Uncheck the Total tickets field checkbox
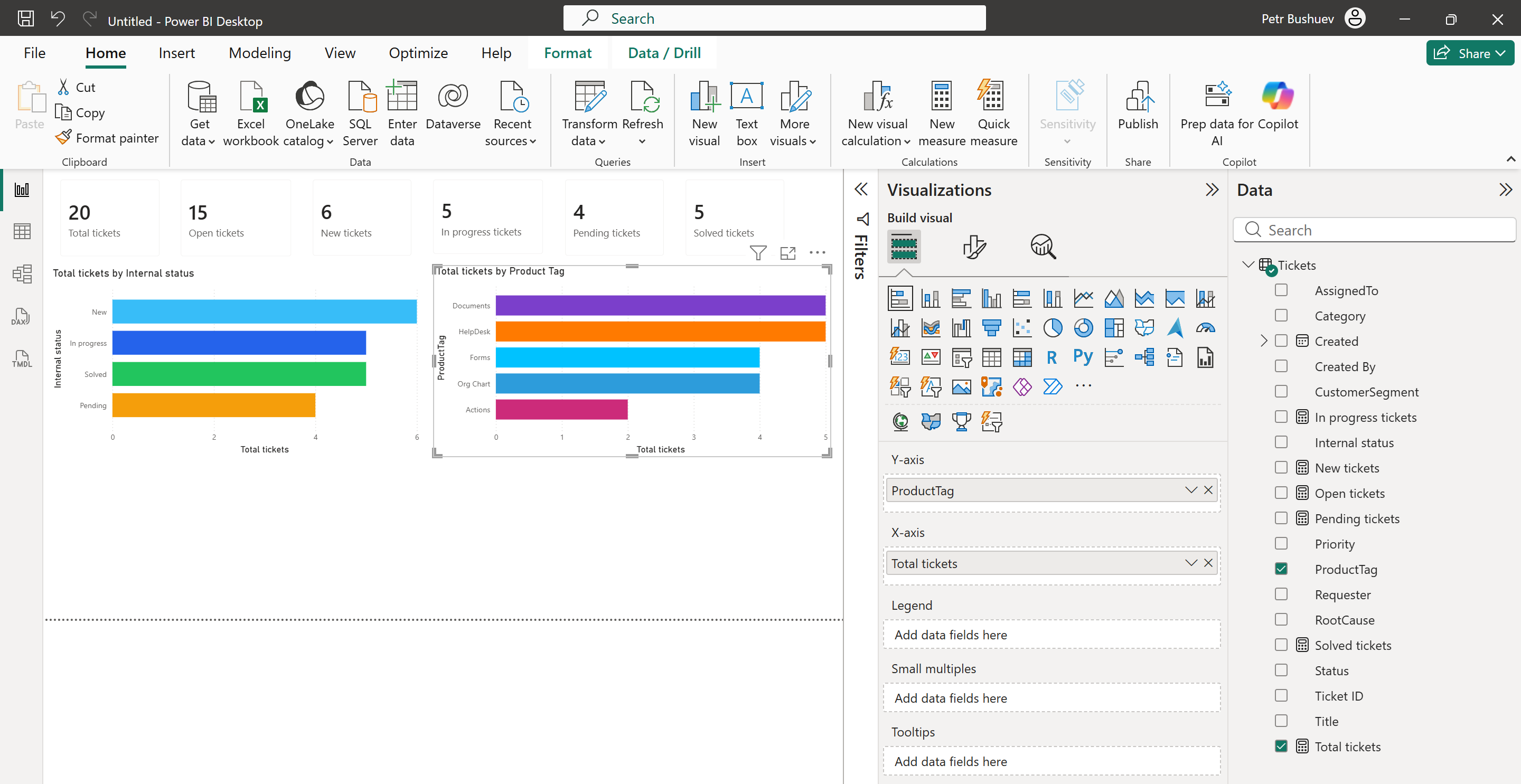The width and height of the screenshot is (1521, 784). (1281, 746)
